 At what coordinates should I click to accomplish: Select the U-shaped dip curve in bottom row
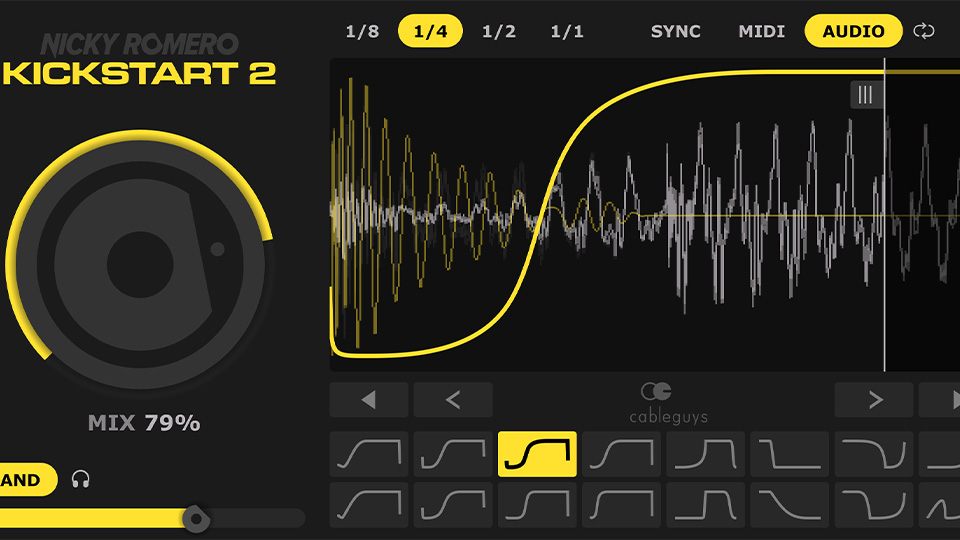pos(873,505)
